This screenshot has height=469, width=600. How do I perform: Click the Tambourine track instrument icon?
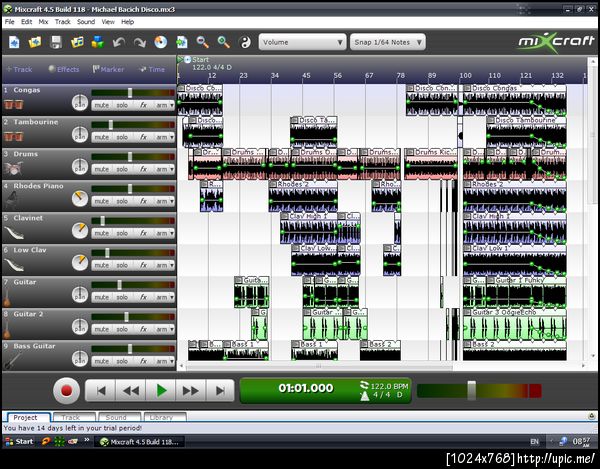[x=14, y=136]
